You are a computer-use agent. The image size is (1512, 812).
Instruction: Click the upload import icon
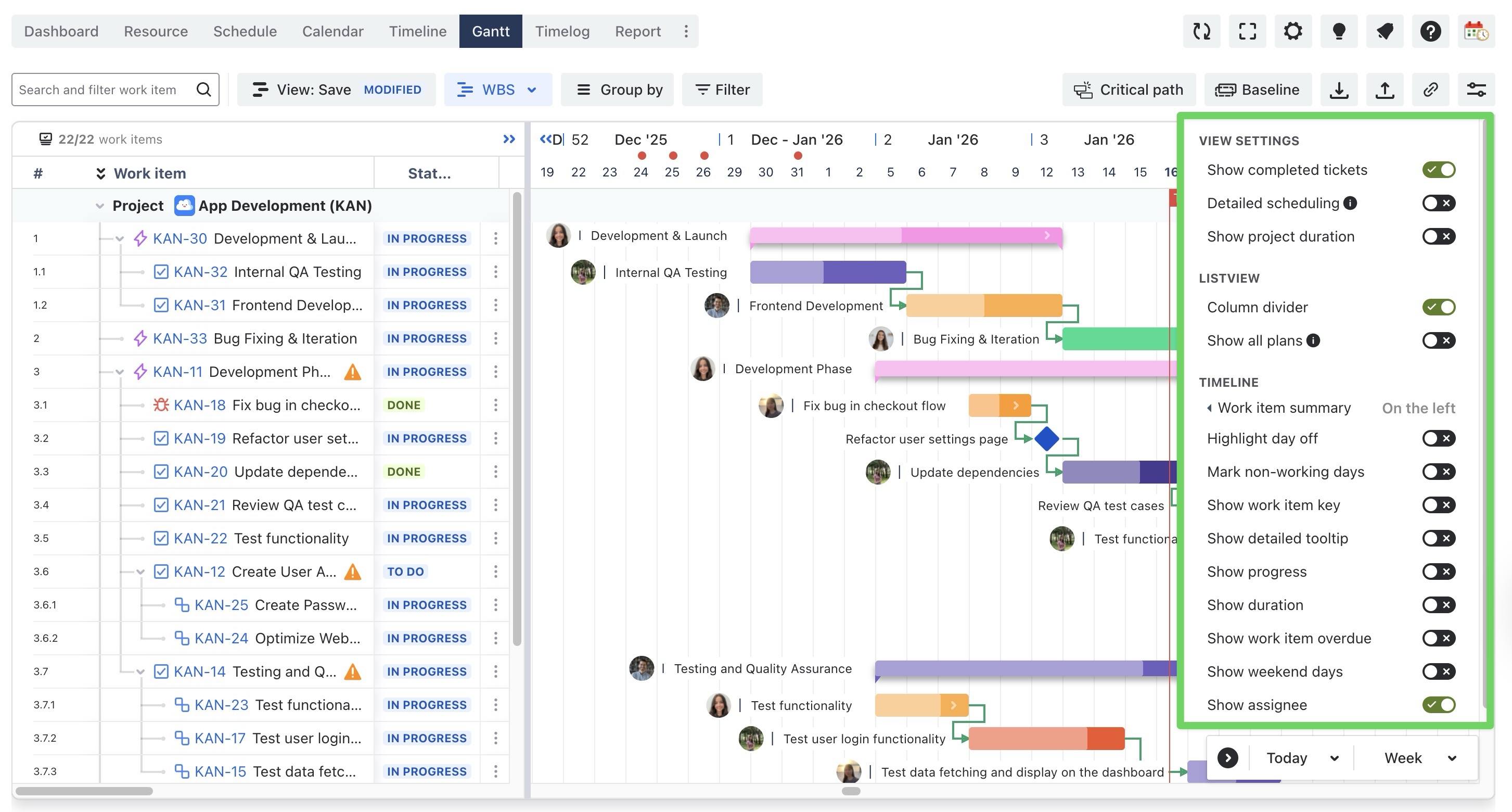coord(1385,90)
